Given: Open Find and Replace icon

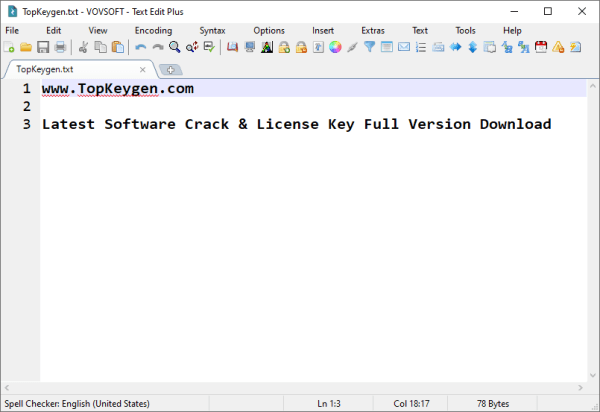Looking at the screenshot, I should pyautogui.click(x=192, y=47).
